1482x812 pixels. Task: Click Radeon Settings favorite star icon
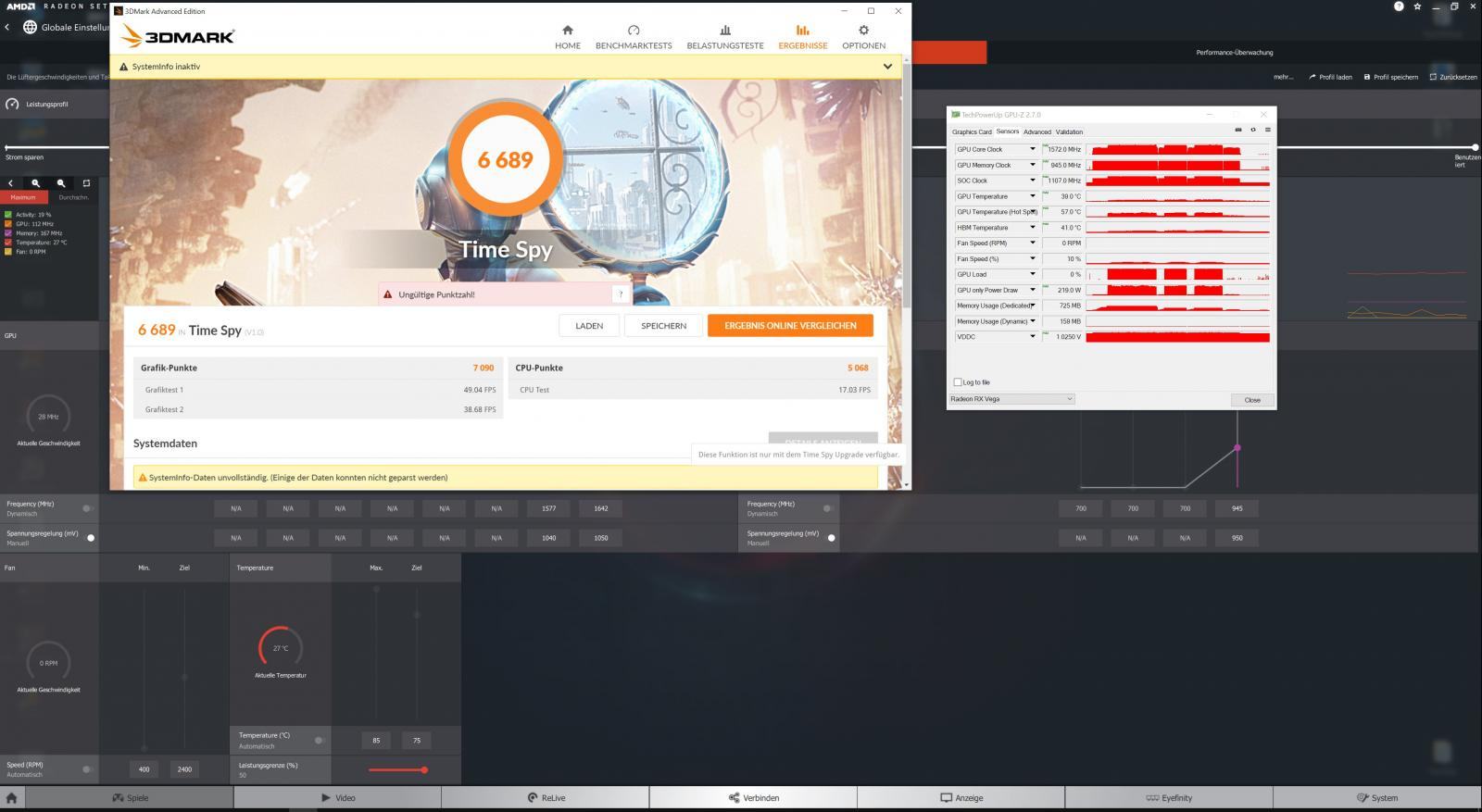pos(1417,6)
